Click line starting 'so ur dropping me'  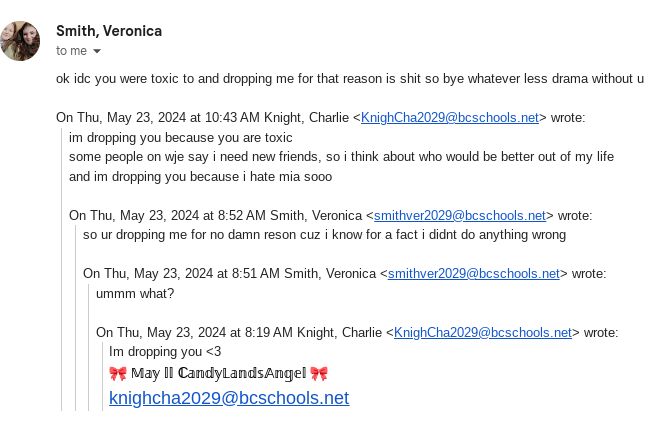(324, 235)
